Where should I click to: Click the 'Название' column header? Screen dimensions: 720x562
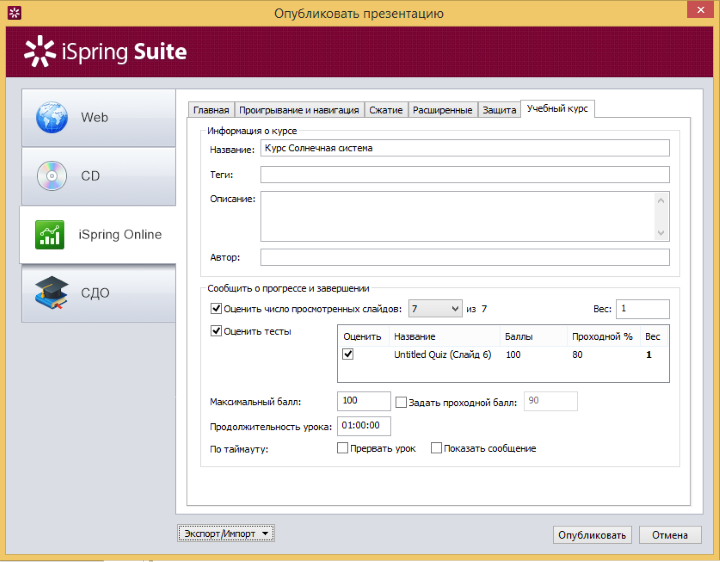point(444,337)
